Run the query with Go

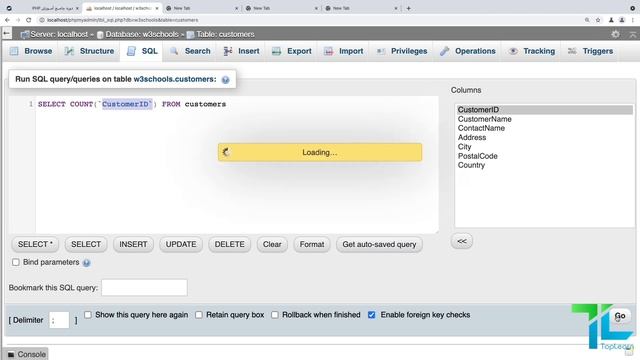pyautogui.click(x=620, y=316)
